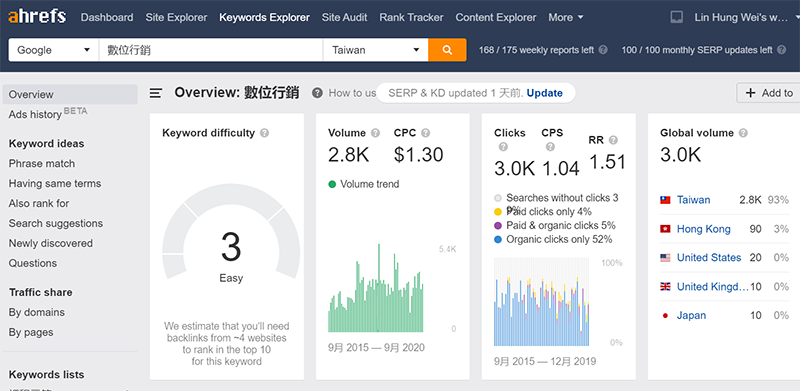The image size is (800, 391).
Task: Switch to Rank Tracker tab
Action: [x=411, y=17]
